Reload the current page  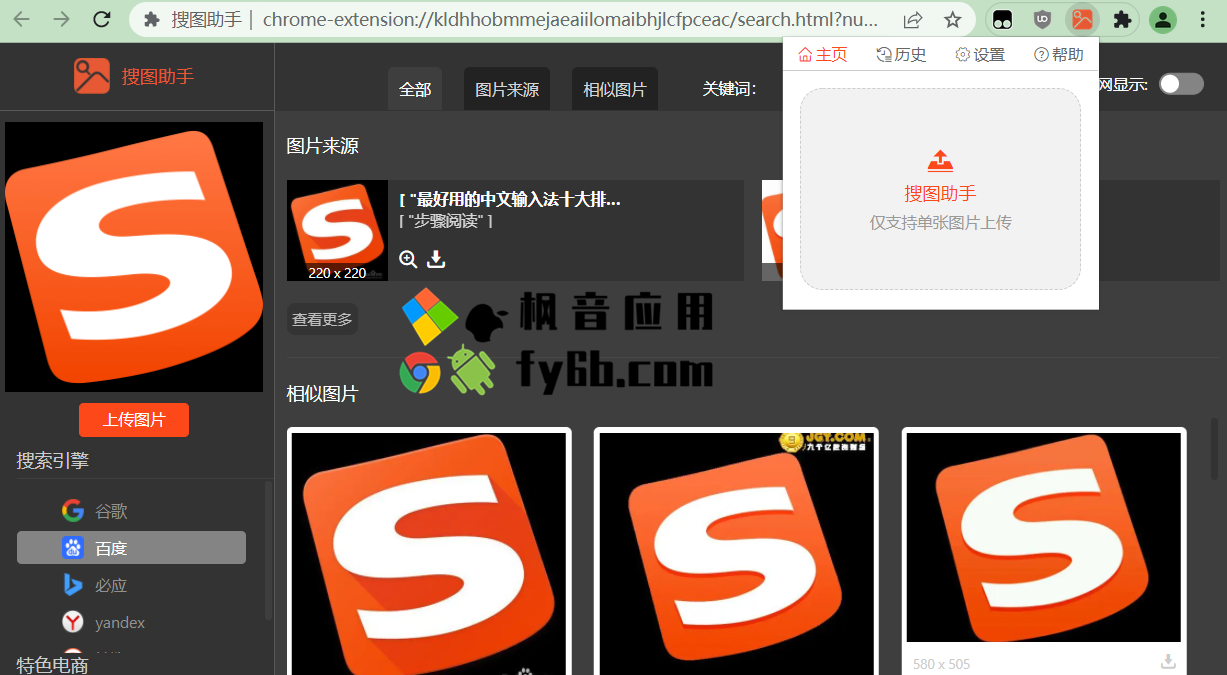pos(101,19)
